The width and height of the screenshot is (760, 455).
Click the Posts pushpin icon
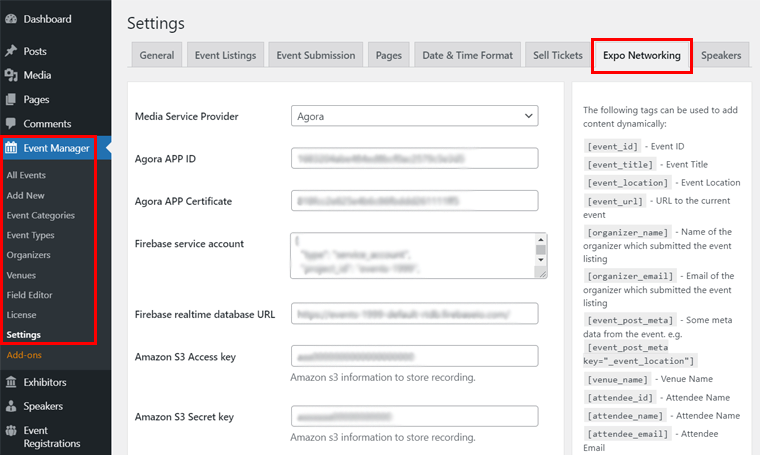coord(11,51)
